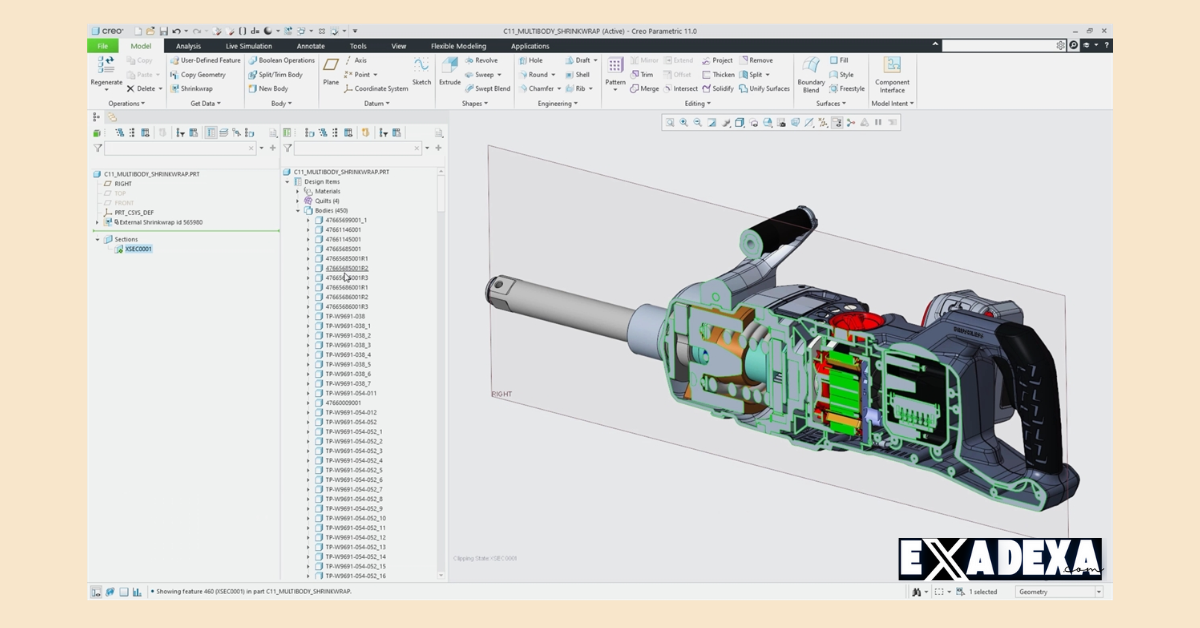Open the Analysis ribbon tab
1200x628 pixels.
pos(189,46)
